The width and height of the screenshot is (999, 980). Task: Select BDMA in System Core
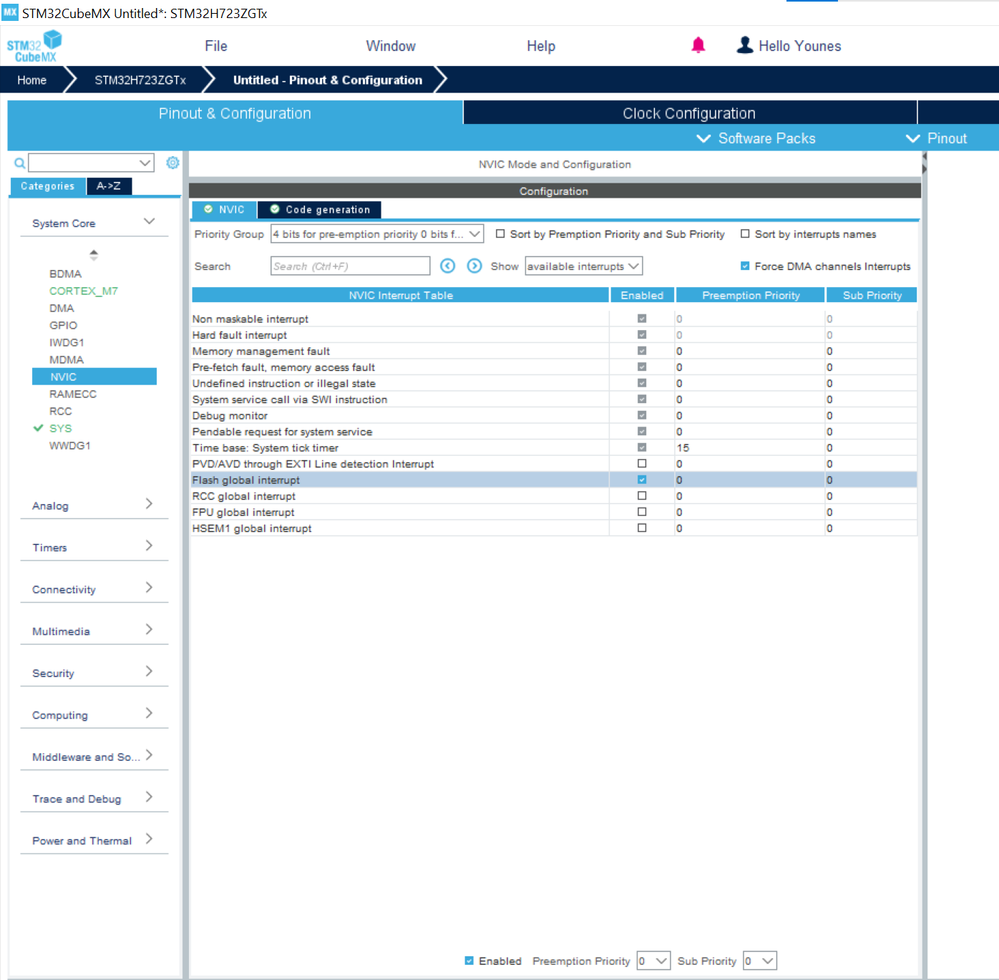click(x=66, y=273)
